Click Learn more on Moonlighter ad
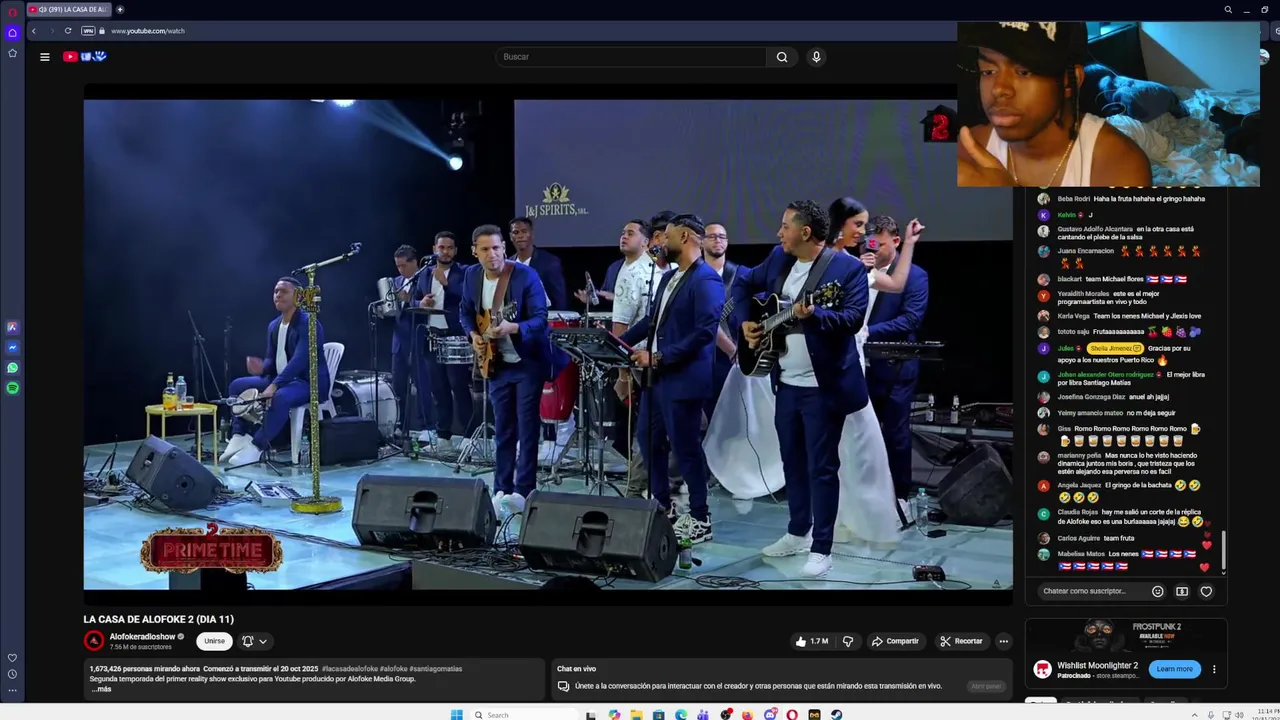Screen dimensions: 1280x720 click(1174, 669)
